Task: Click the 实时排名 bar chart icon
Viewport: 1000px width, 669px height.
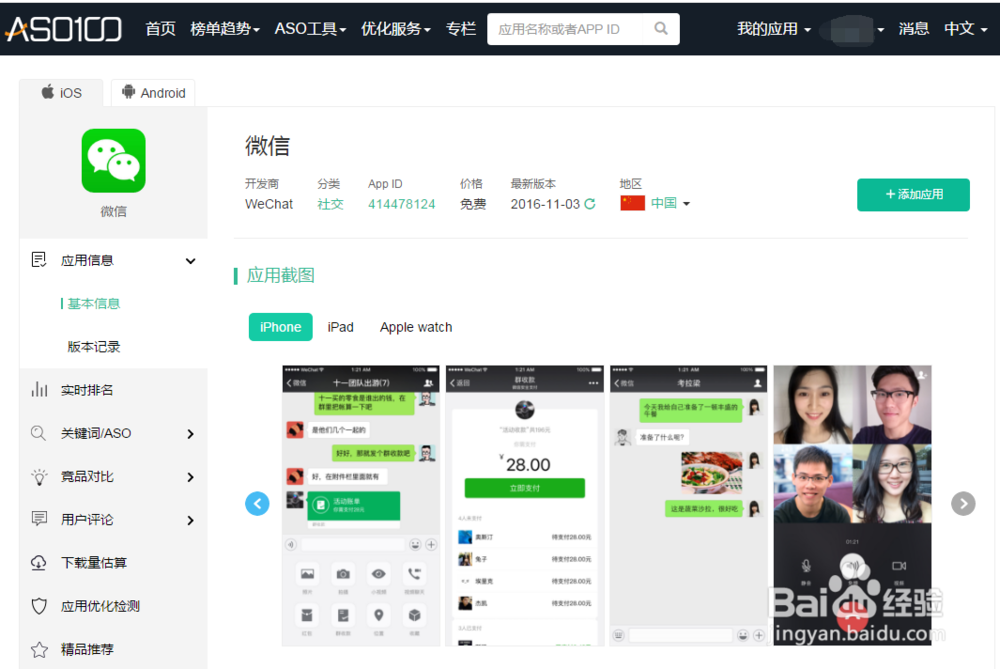Action: (x=39, y=390)
